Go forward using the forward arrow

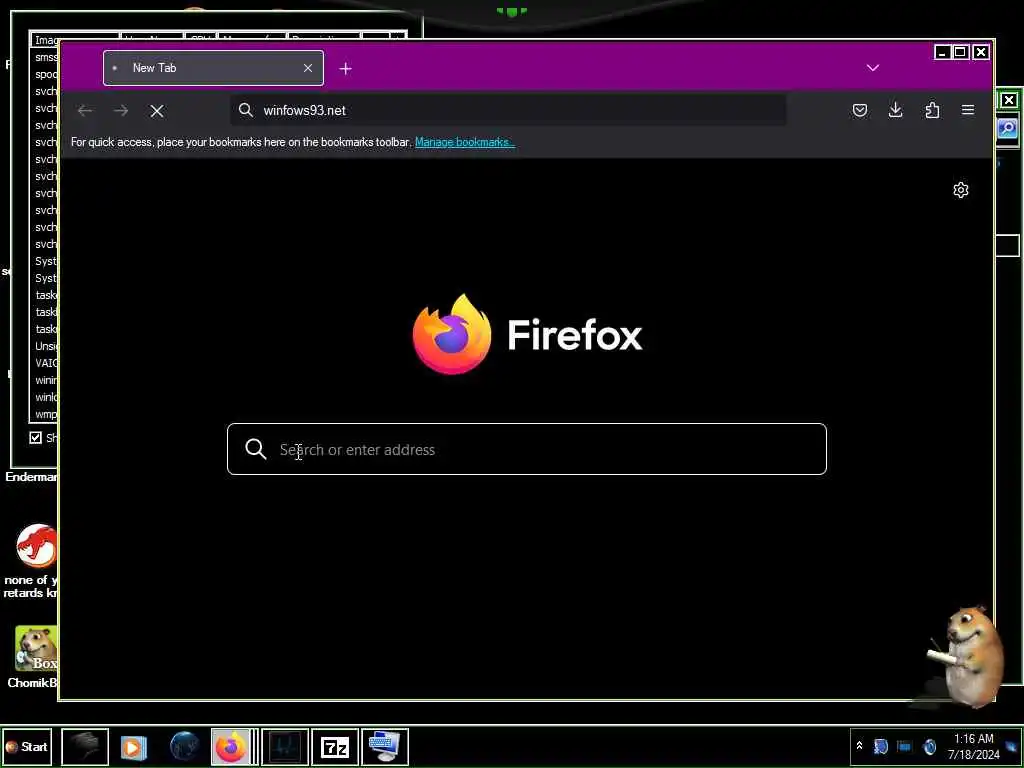pyautogui.click(x=121, y=111)
